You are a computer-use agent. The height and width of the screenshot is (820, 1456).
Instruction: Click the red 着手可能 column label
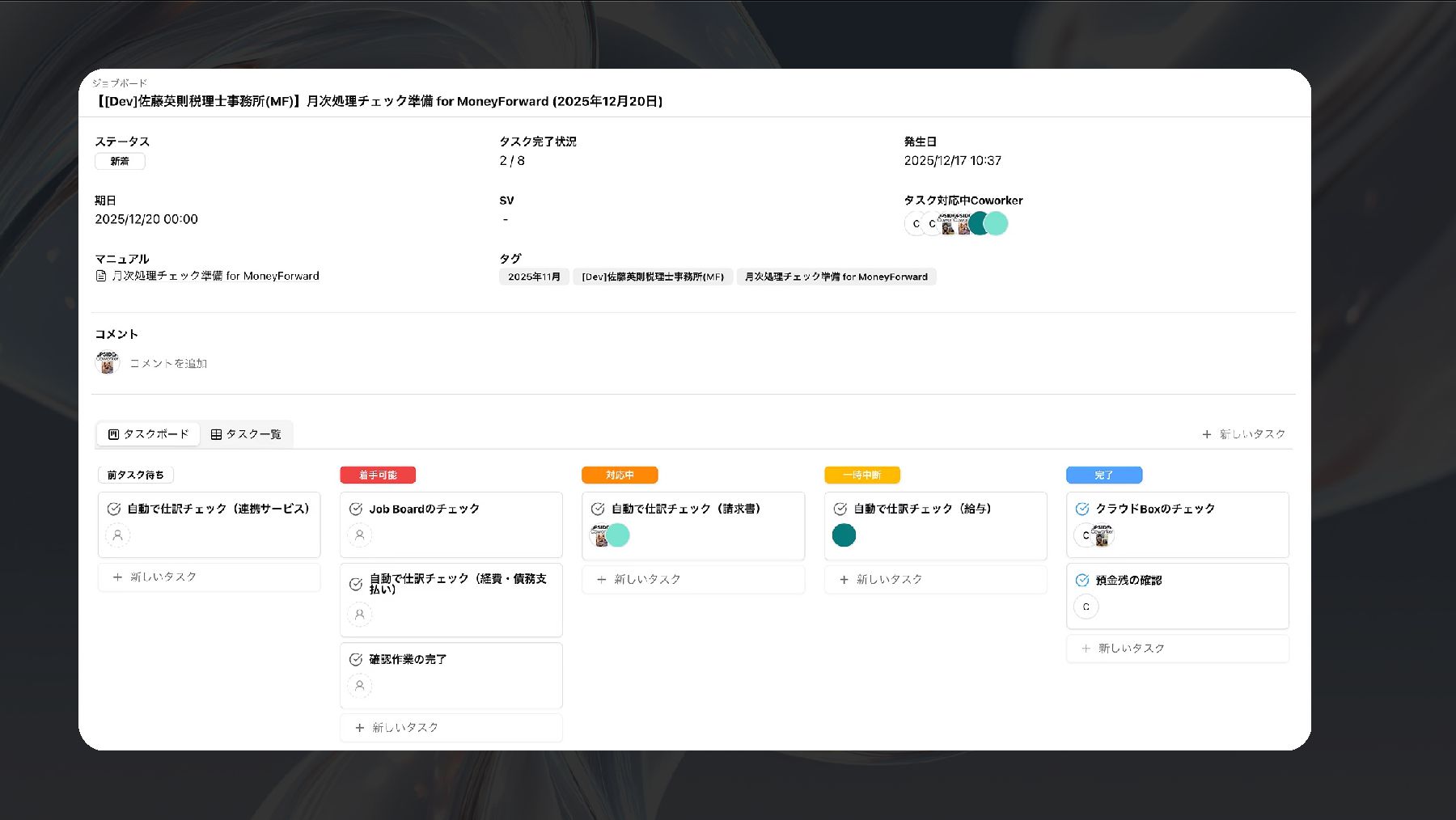(378, 476)
